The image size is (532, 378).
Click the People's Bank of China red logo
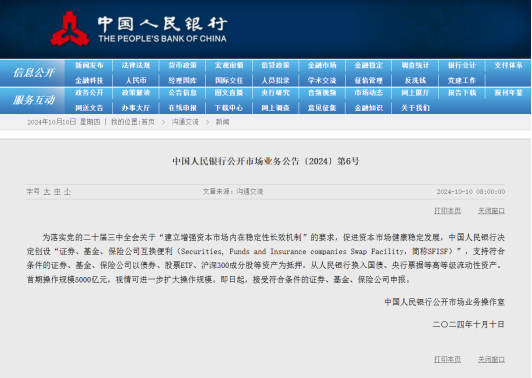pyautogui.click(x=70, y=29)
